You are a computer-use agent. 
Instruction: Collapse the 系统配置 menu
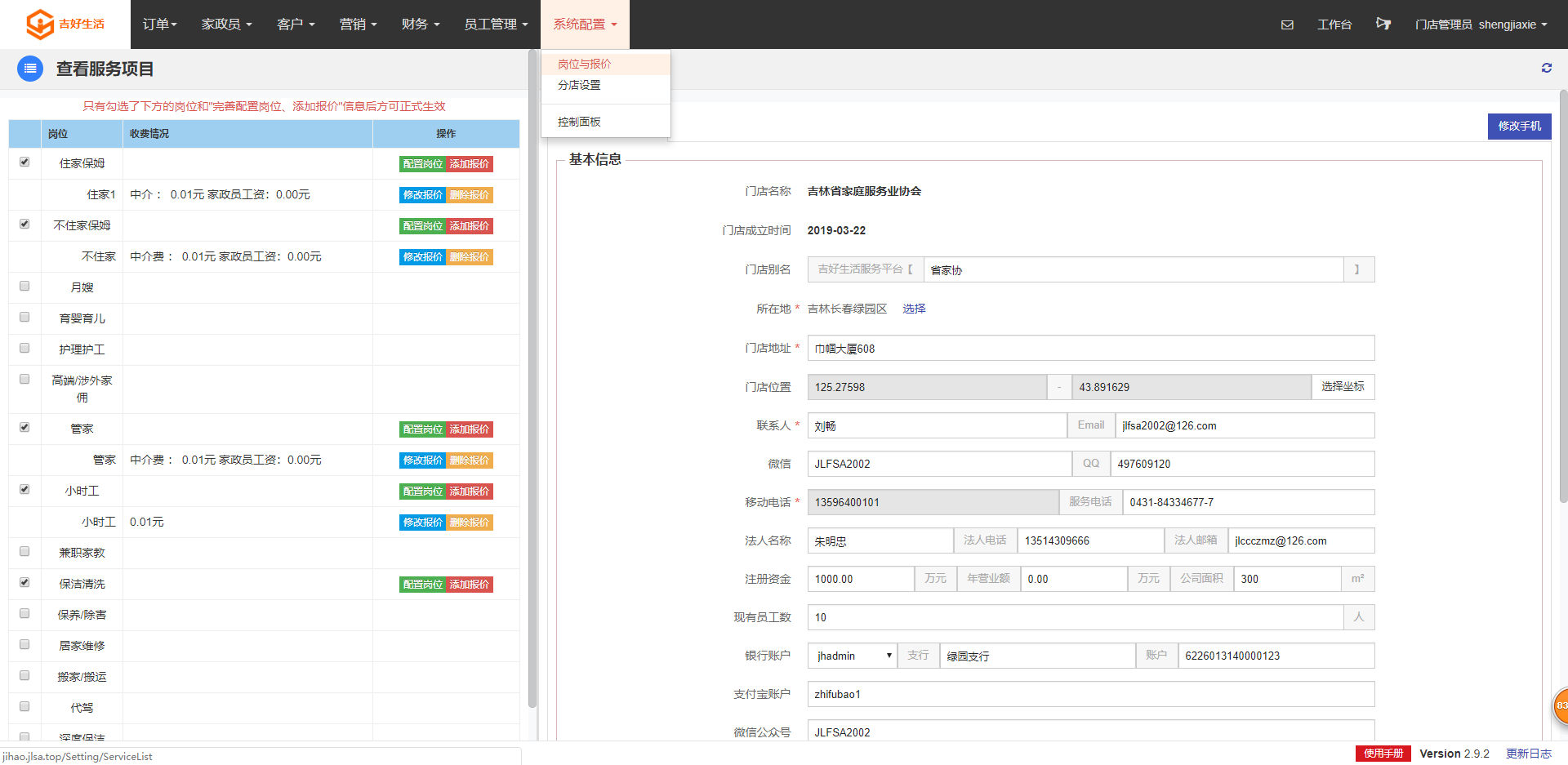tap(585, 24)
